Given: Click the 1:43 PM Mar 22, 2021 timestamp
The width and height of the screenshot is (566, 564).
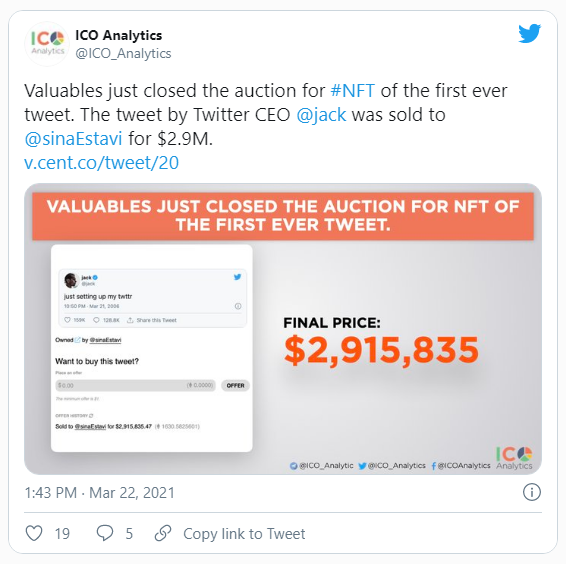Looking at the screenshot, I should (100, 493).
